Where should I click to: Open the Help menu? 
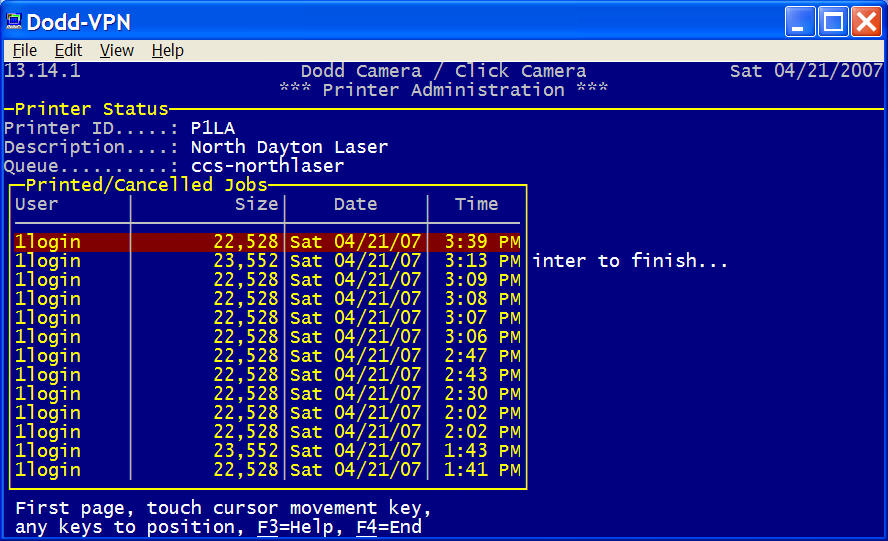(167, 50)
